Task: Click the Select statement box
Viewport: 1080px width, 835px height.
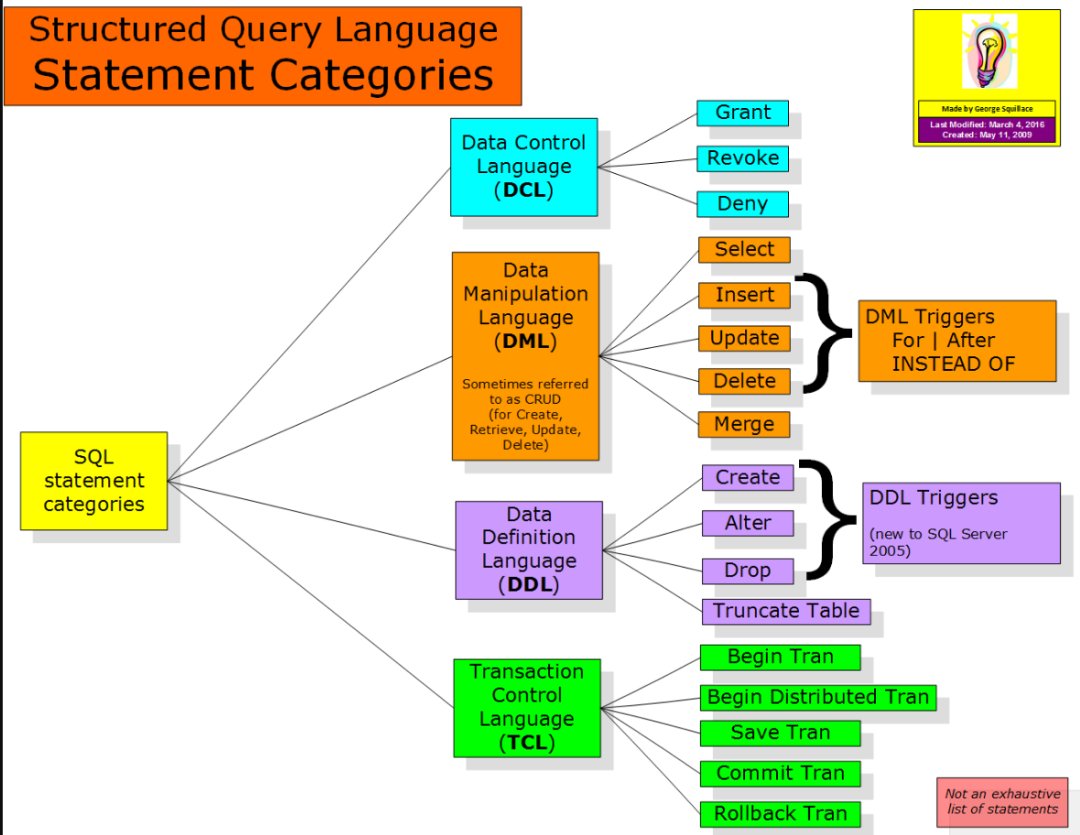Action: pyautogui.click(x=744, y=249)
